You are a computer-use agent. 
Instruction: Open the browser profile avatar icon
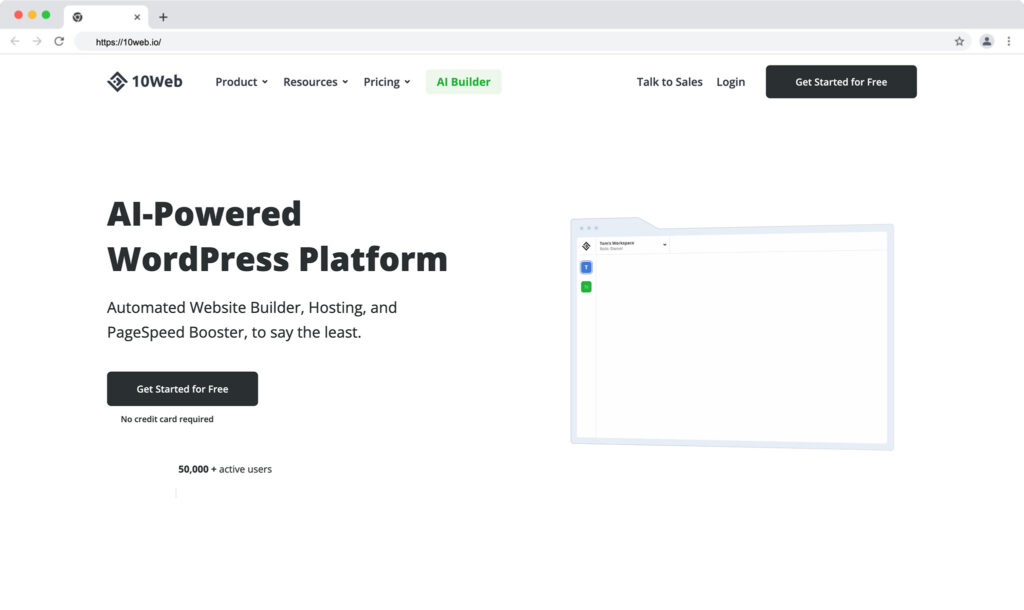pyautogui.click(x=987, y=41)
